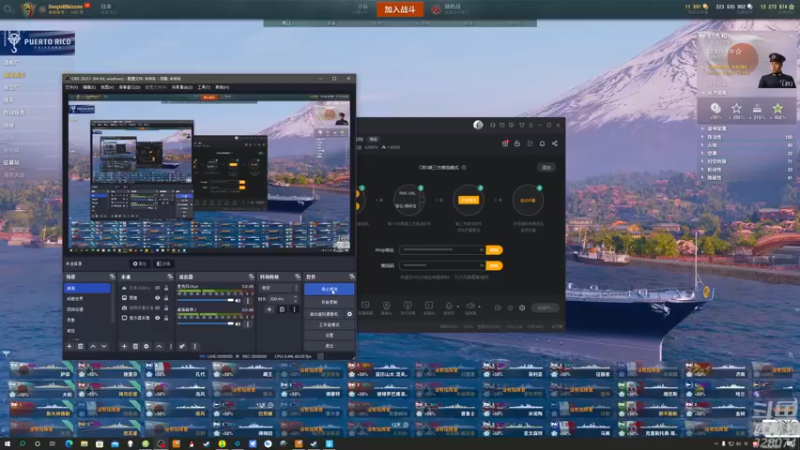Pop out the Scenes dock panel

click(112, 277)
